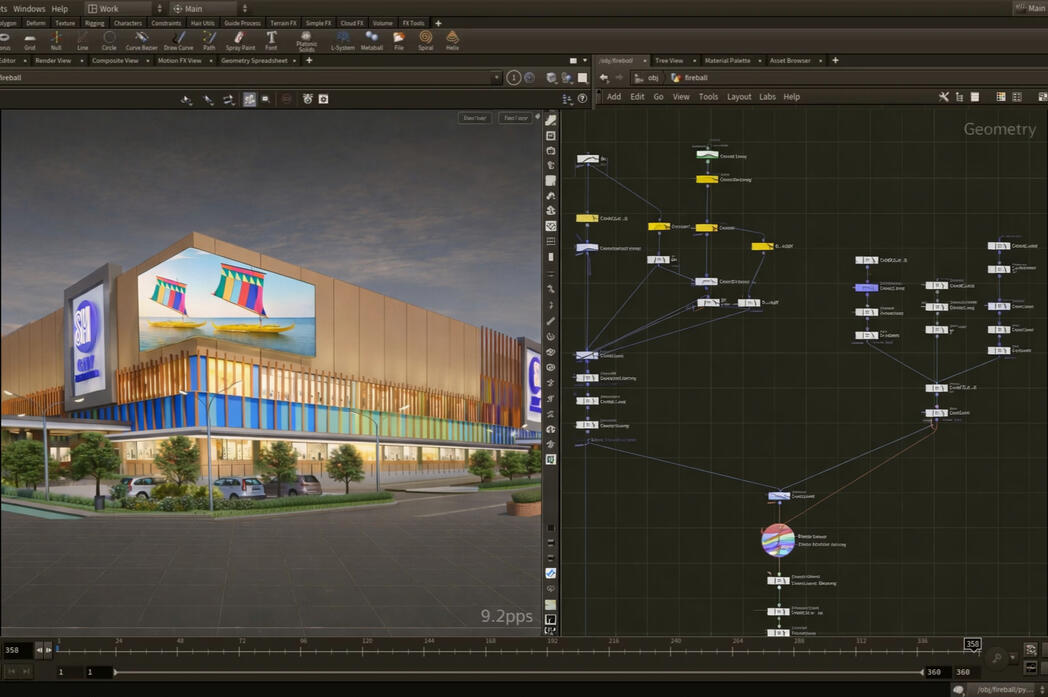This screenshot has width=1048, height=697.
Task: Open the Windows menu
Action: 29,9
